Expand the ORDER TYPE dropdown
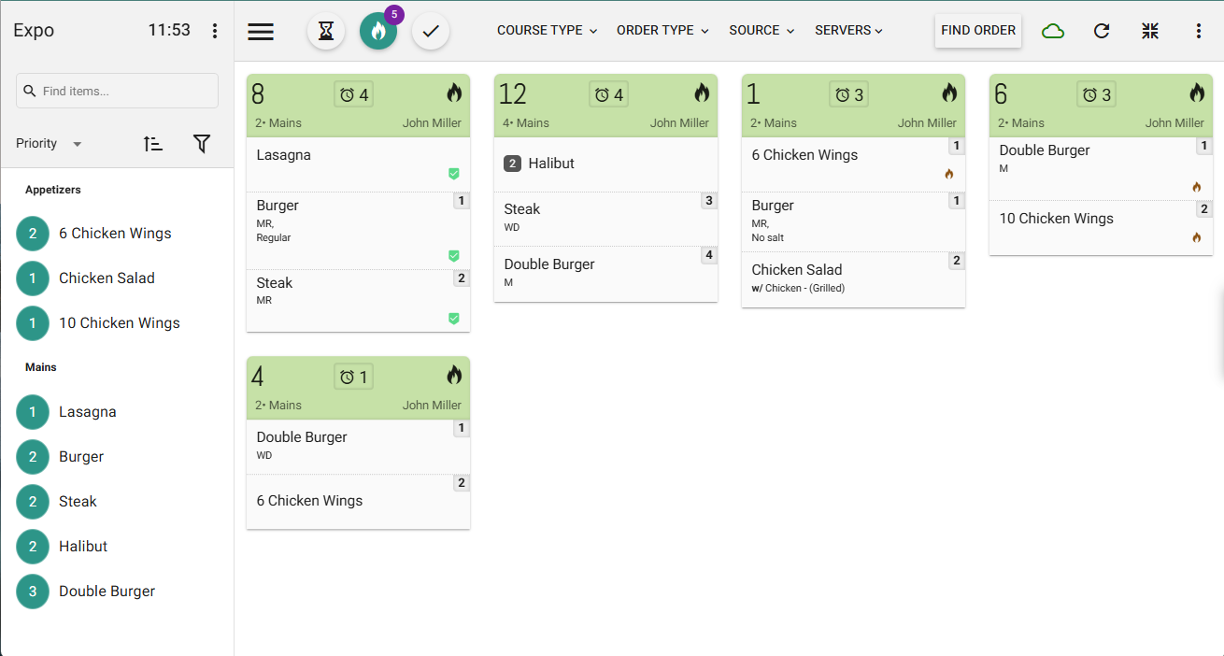Image resolution: width=1224 pixels, height=656 pixels. click(662, 31)
